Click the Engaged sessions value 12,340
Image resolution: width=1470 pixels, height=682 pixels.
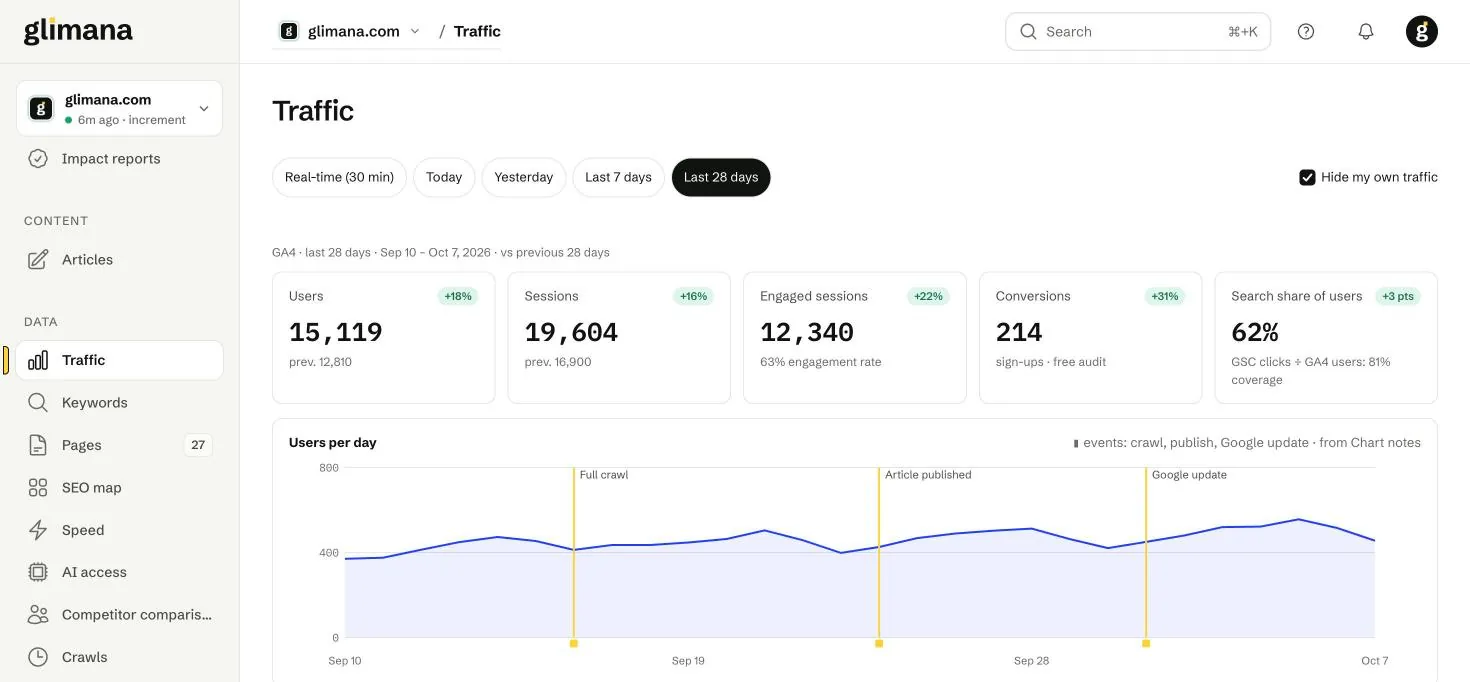807,332
